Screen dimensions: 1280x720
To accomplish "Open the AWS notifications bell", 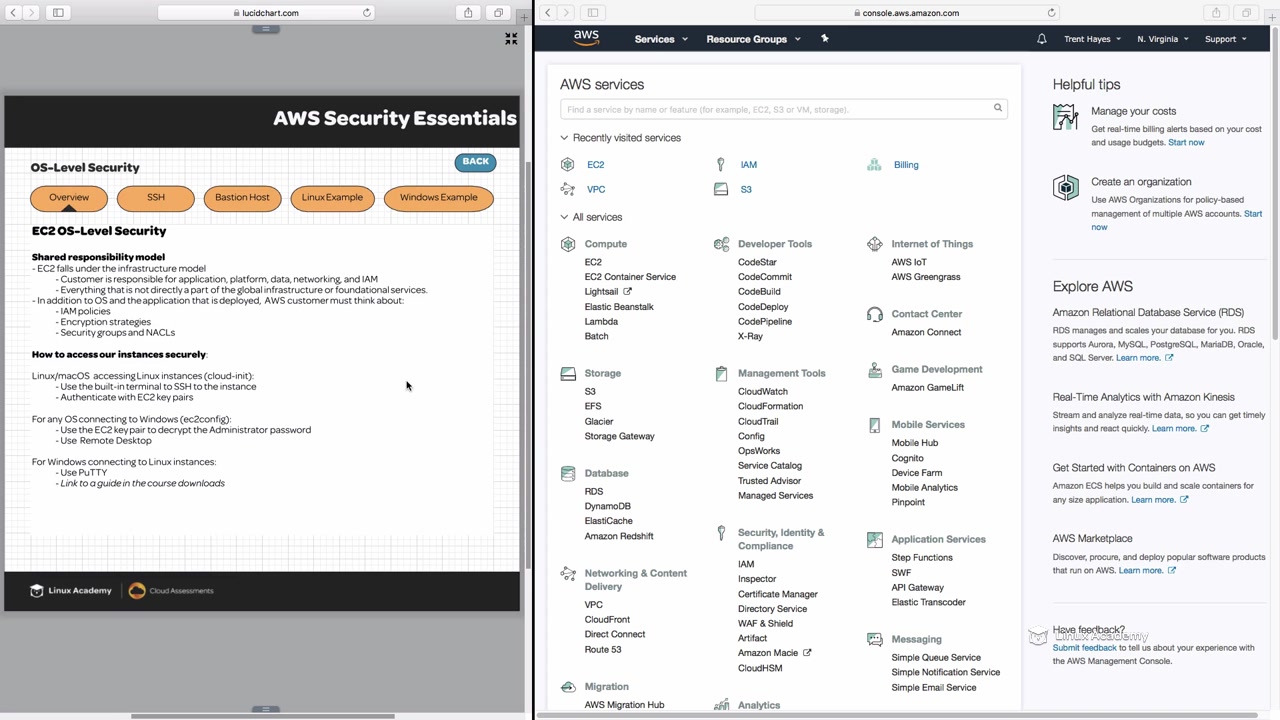I will point(1041,39).
